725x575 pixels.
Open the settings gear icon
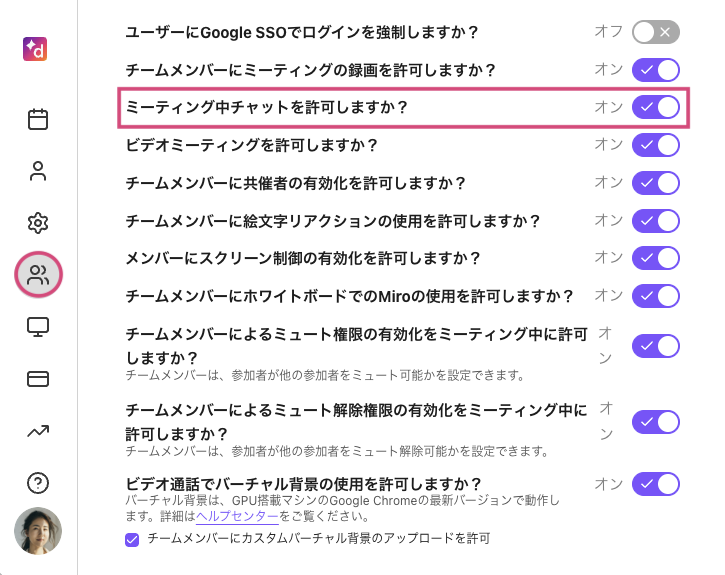tap(38, 223)
